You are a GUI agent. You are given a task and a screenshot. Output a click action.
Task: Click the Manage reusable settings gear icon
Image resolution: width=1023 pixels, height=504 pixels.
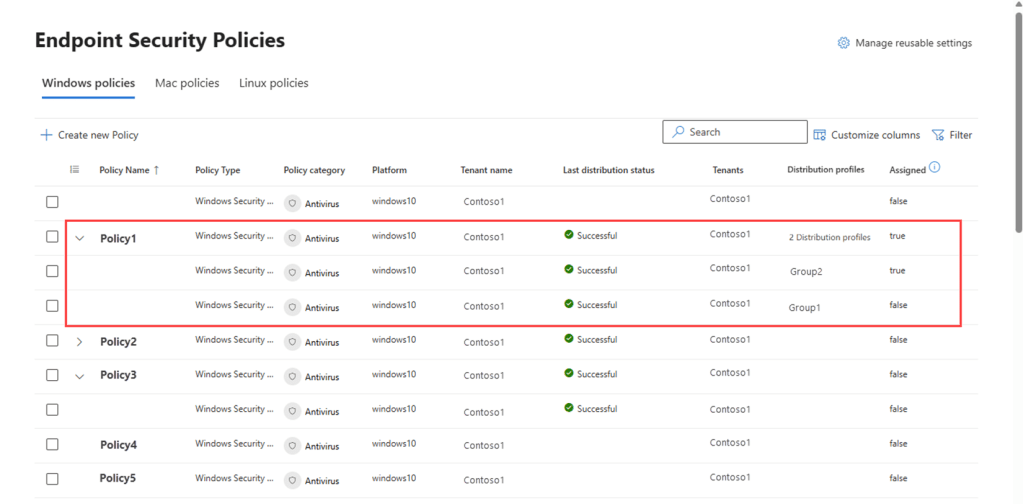843,43
